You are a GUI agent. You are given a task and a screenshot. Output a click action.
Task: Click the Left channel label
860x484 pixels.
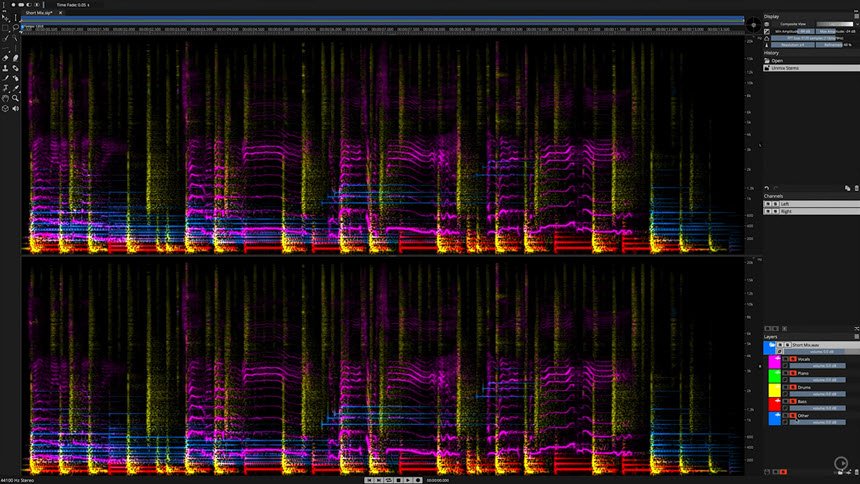[785, 204]
